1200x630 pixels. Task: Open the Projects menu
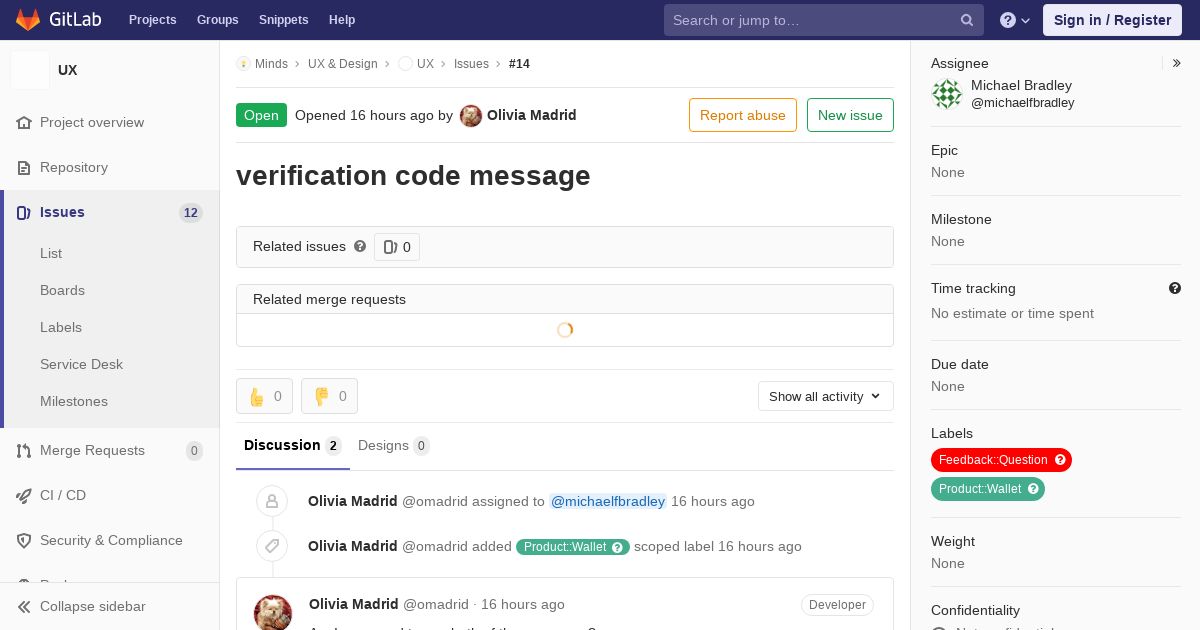click(x=152, y=20)
